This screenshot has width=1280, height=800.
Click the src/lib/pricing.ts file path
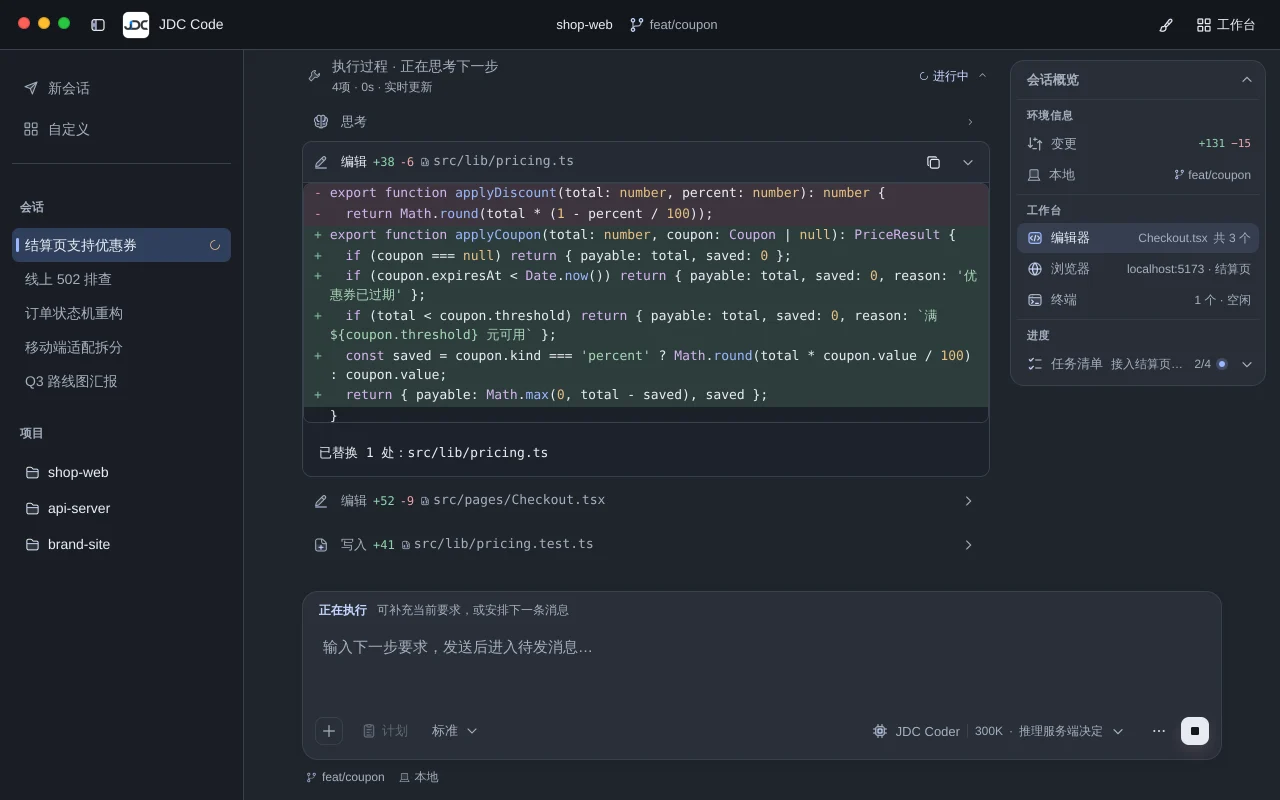(x=503, y=161)
